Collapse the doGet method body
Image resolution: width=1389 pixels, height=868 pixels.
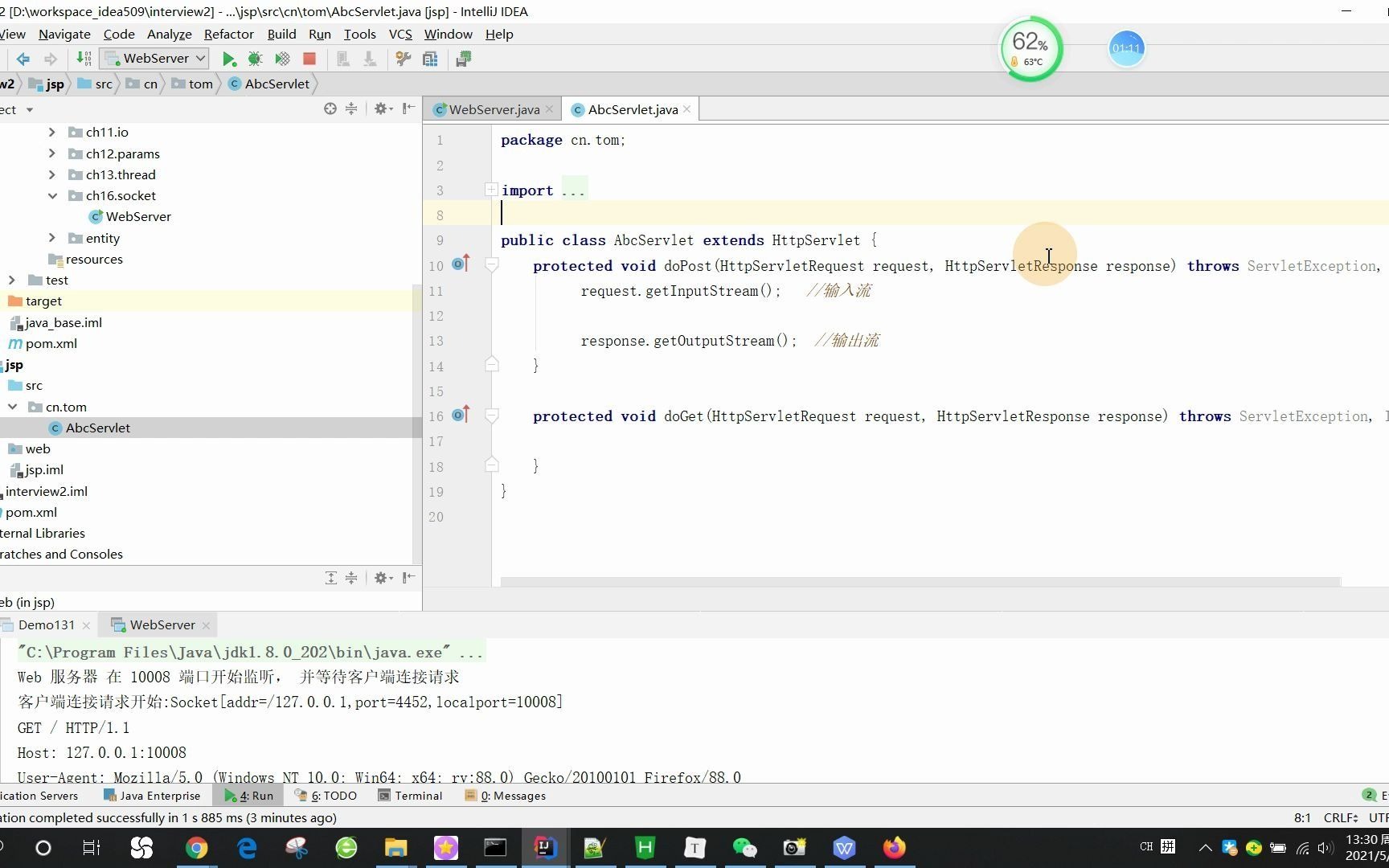point(492,416)
